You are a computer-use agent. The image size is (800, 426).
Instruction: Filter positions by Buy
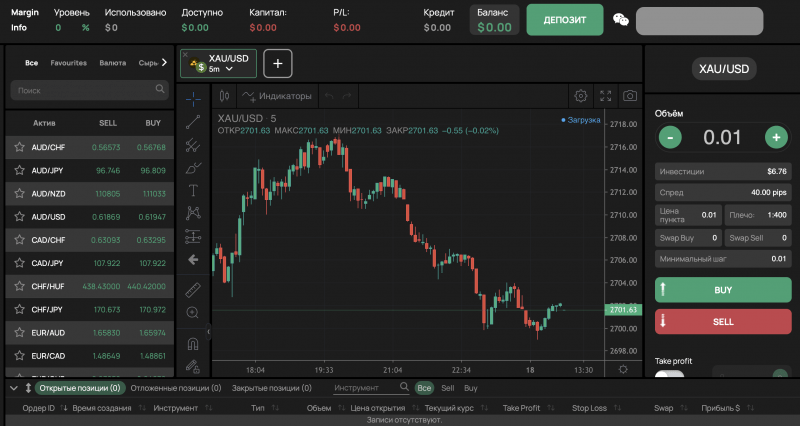pos(470,388)
